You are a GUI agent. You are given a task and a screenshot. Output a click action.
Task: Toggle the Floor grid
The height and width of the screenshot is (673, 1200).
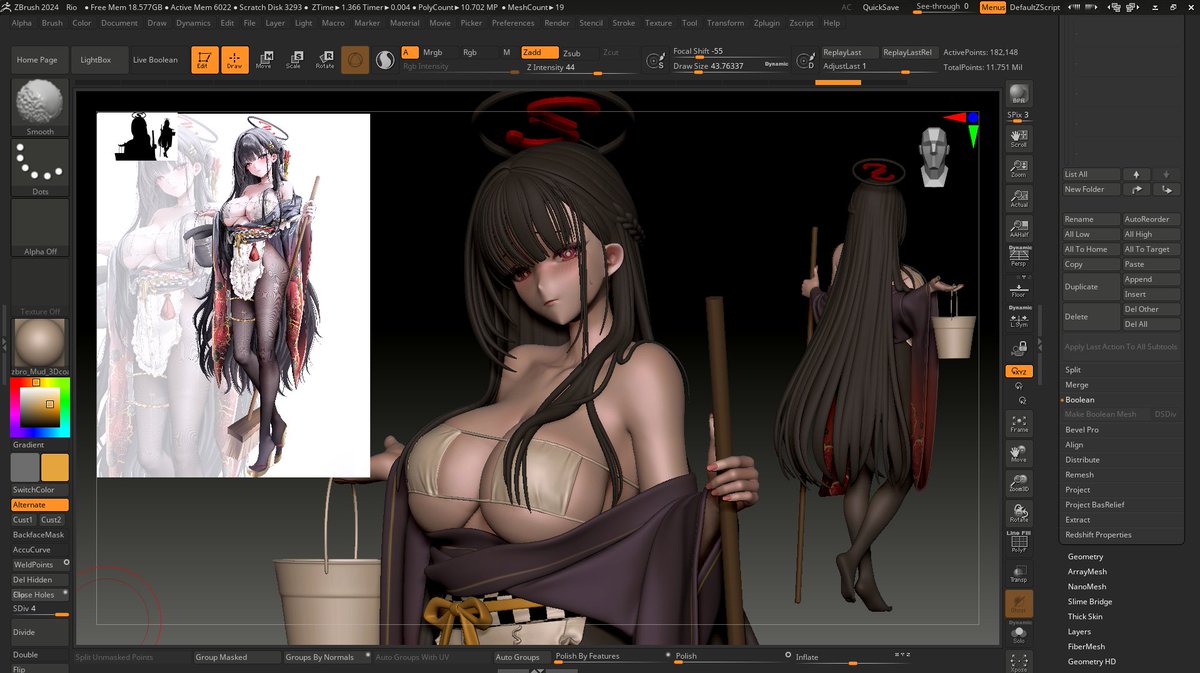tap(1019, 287)
